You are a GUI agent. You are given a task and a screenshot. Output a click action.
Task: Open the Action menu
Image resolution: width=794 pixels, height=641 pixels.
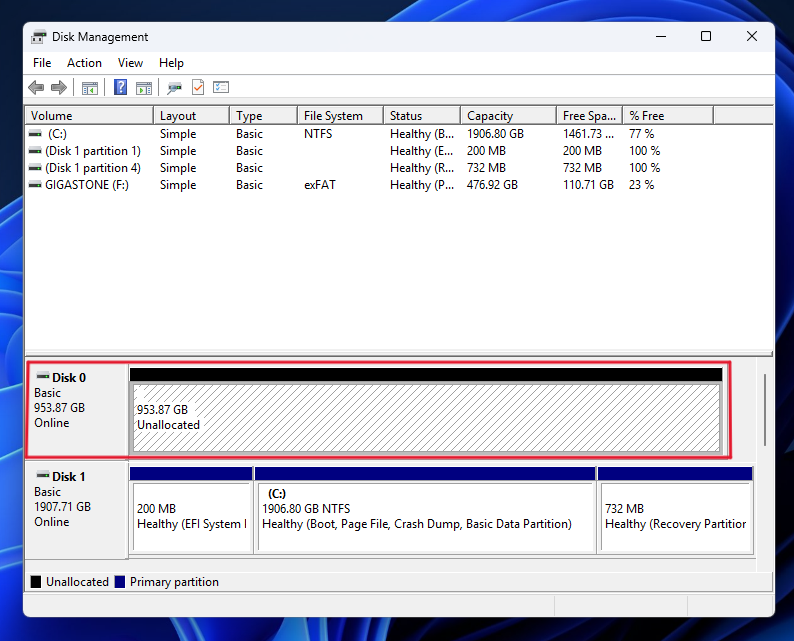(x=84, y=63)
